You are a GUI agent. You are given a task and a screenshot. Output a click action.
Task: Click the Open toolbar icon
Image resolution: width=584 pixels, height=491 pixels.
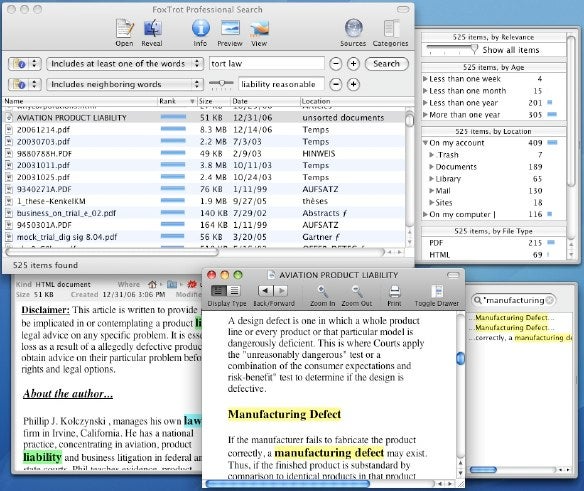pos(124,29)
